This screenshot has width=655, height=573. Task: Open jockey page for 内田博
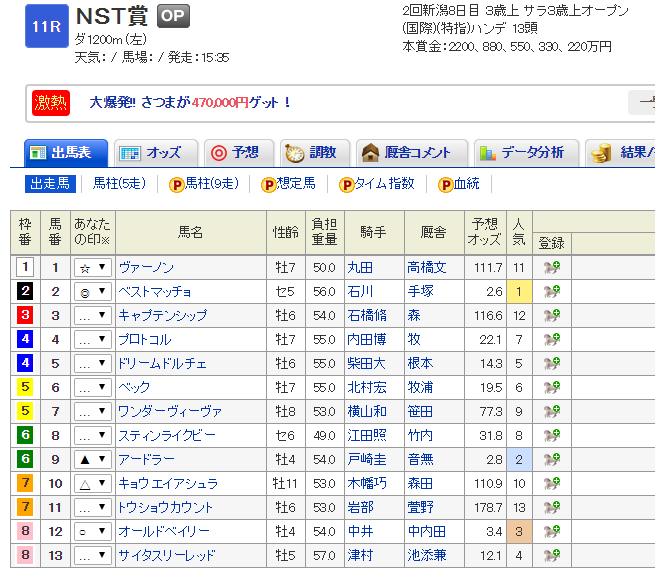(367, 340)
